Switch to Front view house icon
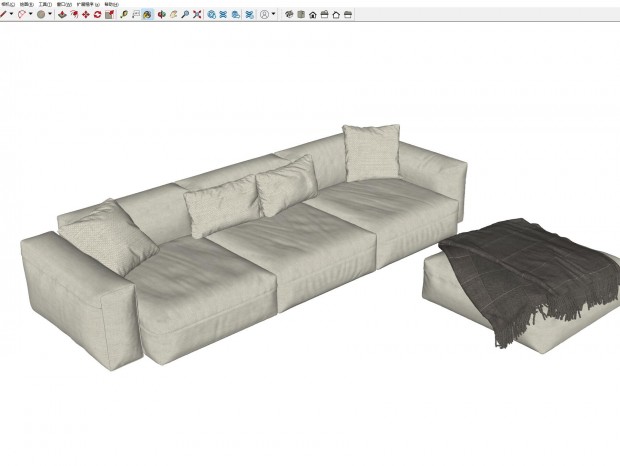620x466 pixels. point(313,15)
